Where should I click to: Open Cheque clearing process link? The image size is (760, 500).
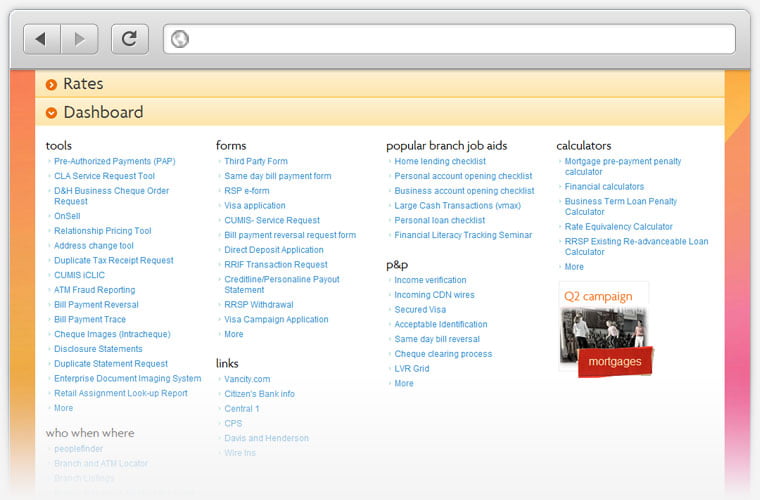(x=443, y=354)
